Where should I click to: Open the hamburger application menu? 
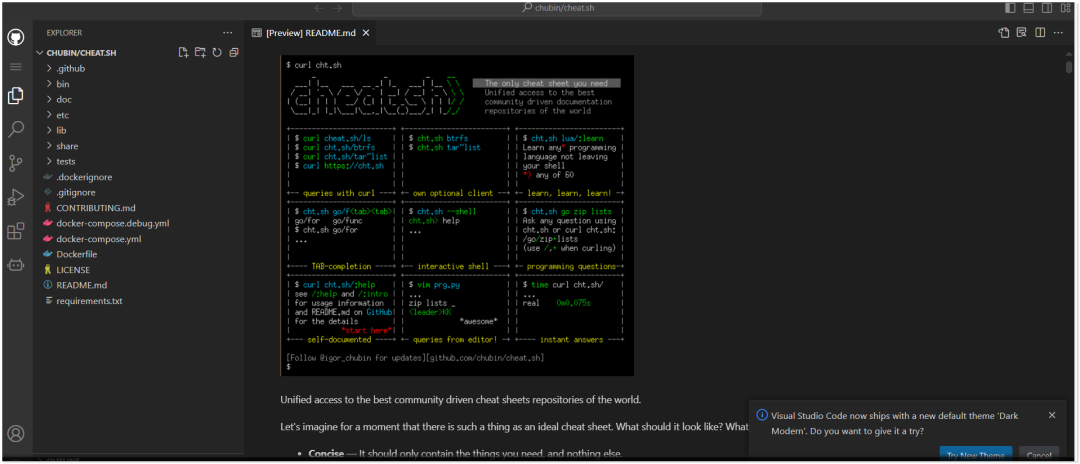16,67
